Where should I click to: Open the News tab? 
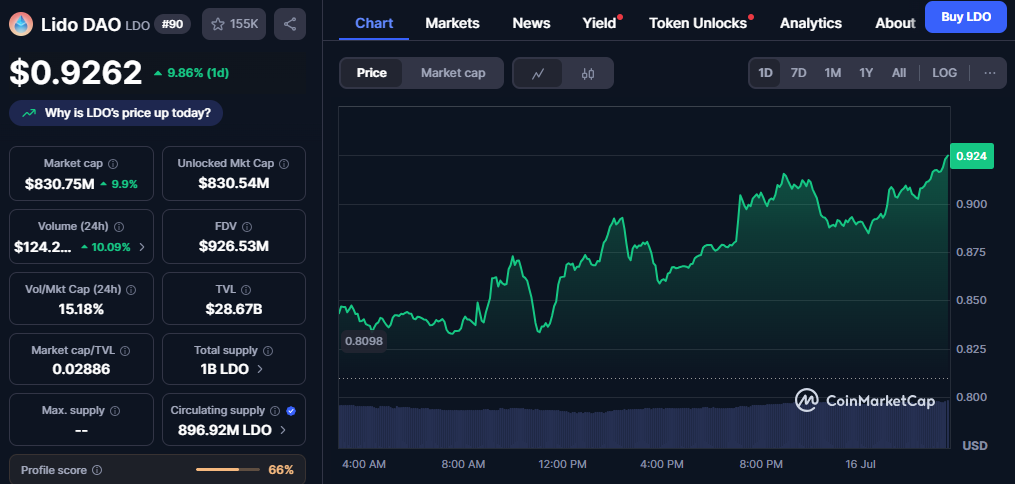[531, 23]
